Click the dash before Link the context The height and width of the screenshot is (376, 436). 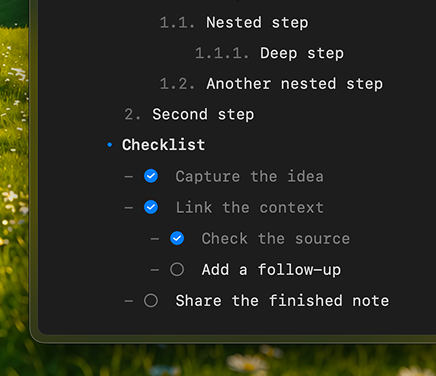point(129,208)
